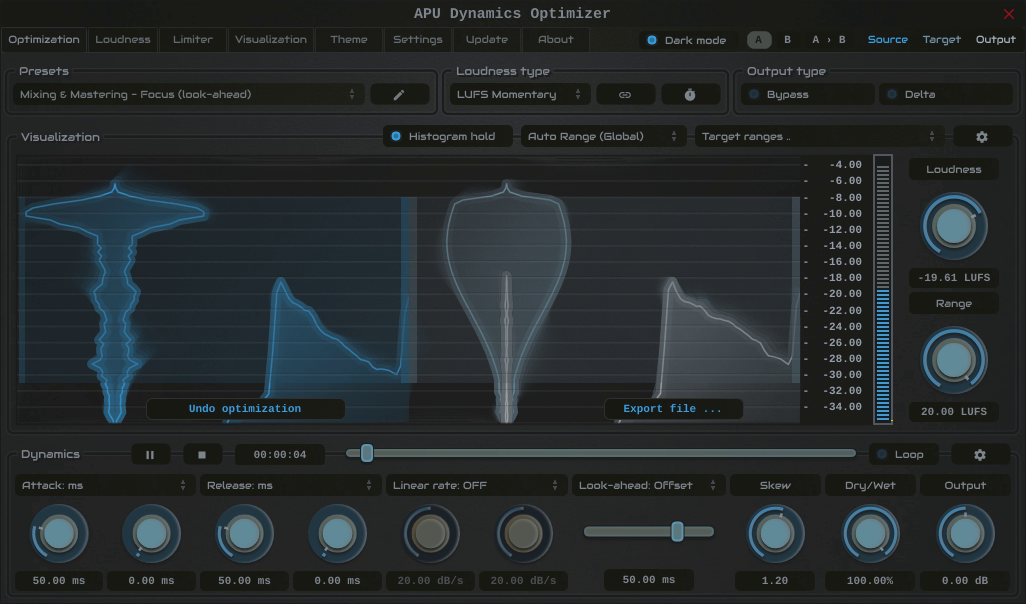This screenshot has width=1026, height=604.
Task: Switch to the Visualization tab
Action: coord(270,39)
